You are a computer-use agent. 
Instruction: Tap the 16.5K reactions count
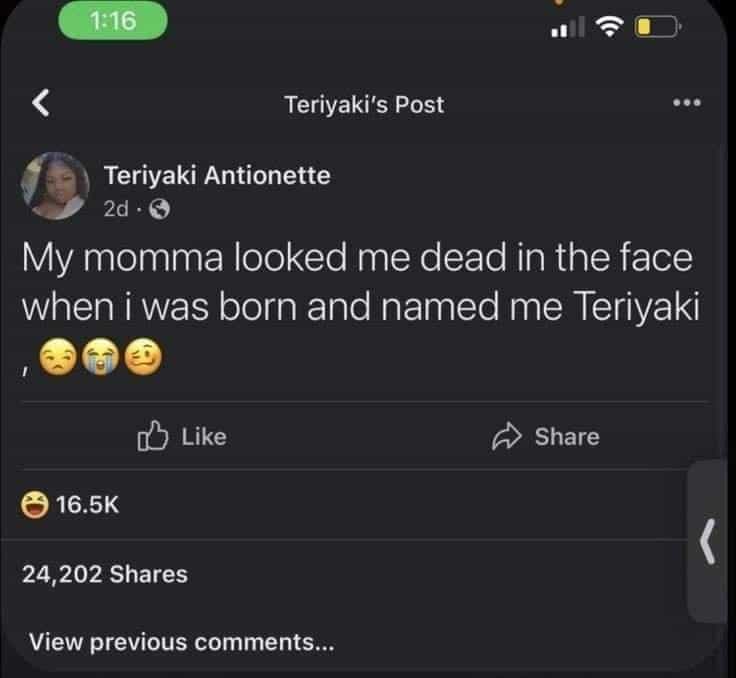[87, 505]
